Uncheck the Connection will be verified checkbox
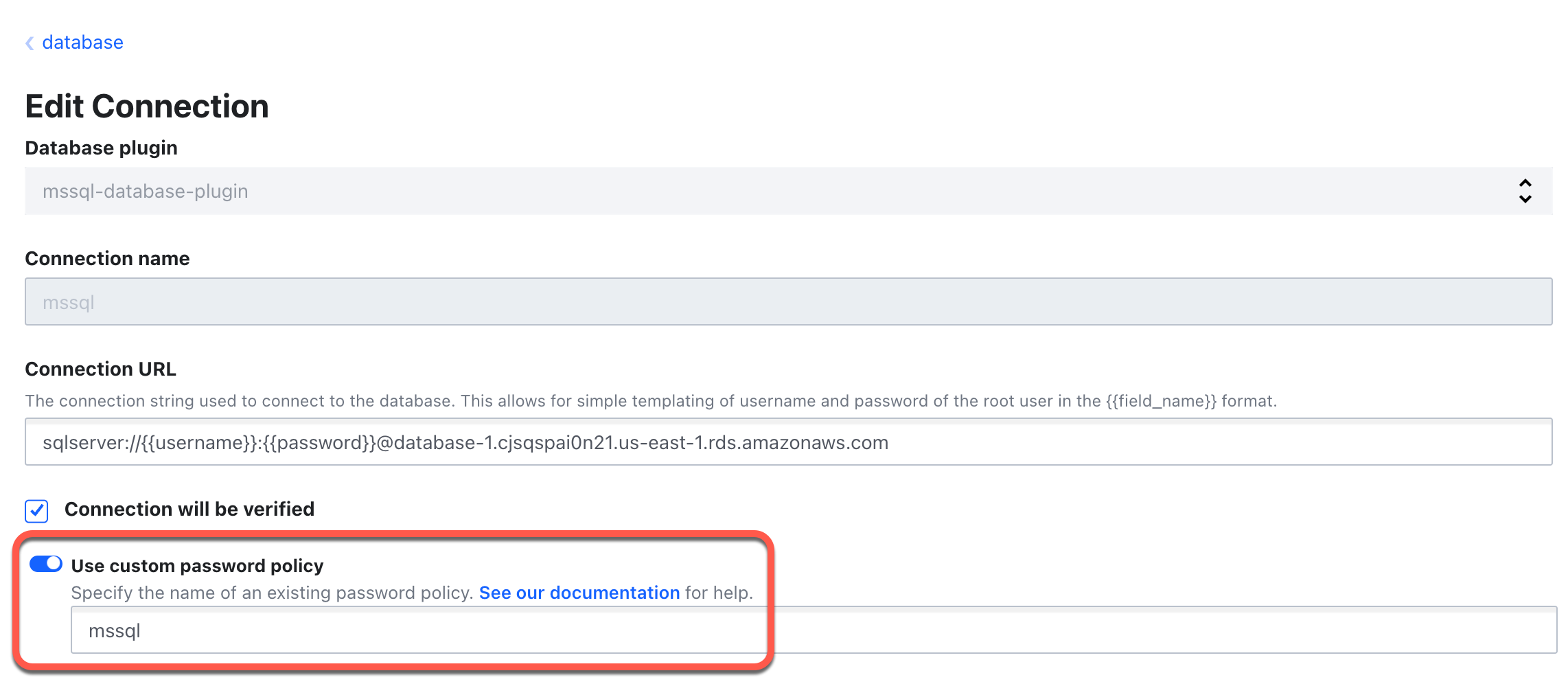 click(x=36, y=510)
